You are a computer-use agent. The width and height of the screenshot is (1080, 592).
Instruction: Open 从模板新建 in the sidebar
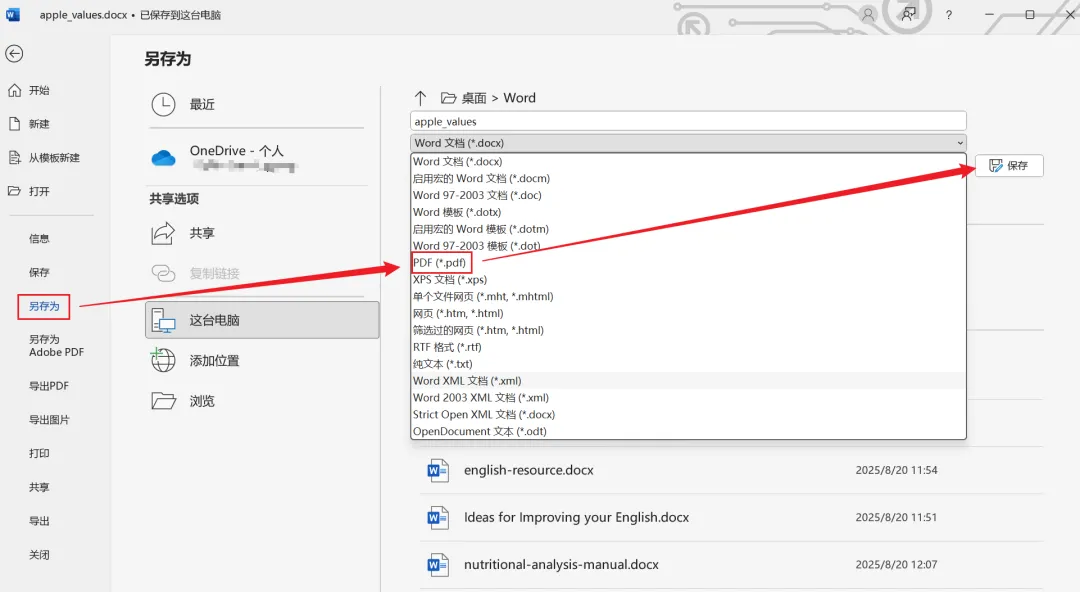coord(44,158)
